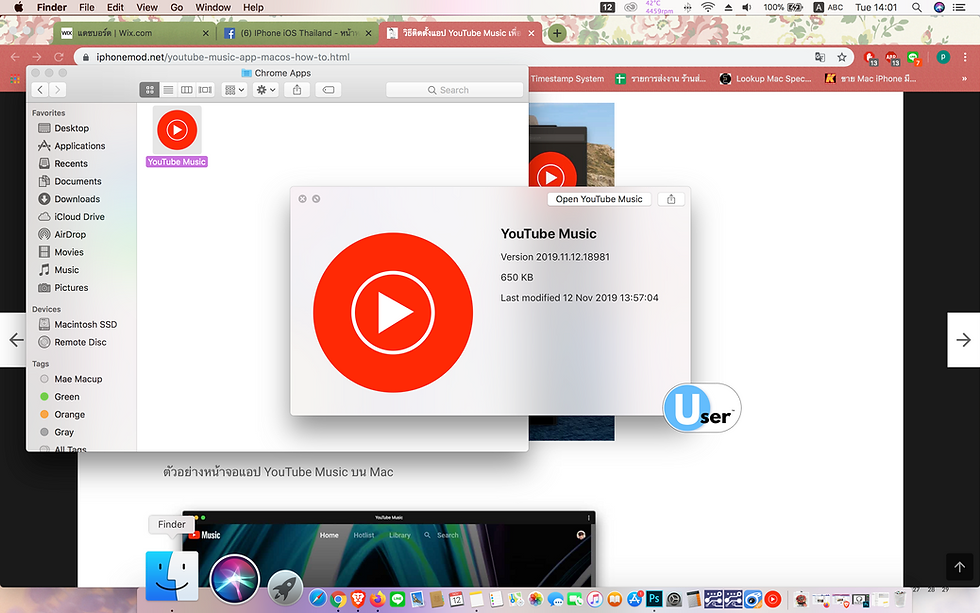Launch Siri from the Dock
980x613 pixels.
point(234,579)
